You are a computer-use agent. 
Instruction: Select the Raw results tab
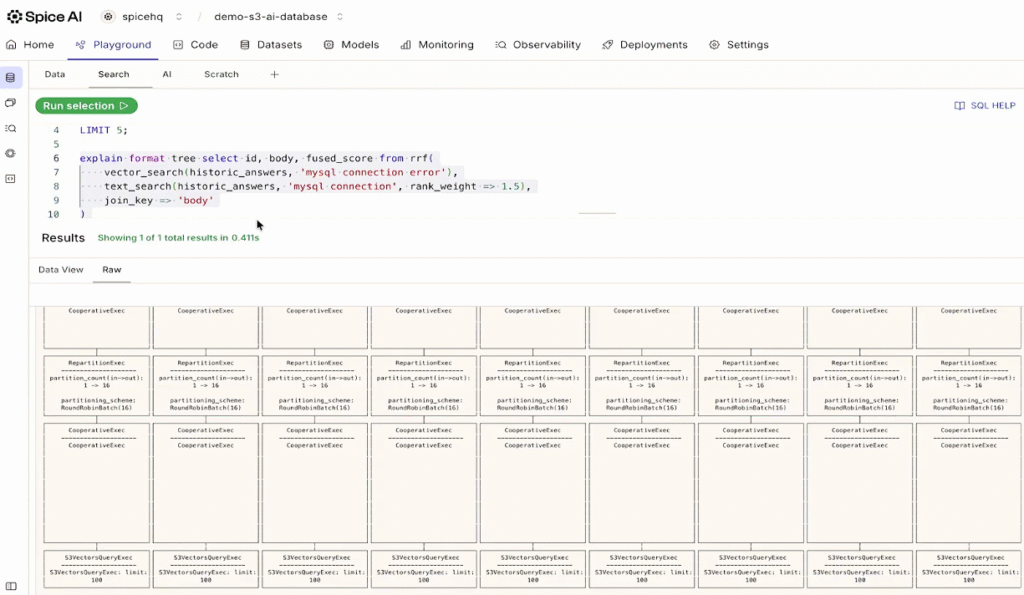tap(111, 270)
